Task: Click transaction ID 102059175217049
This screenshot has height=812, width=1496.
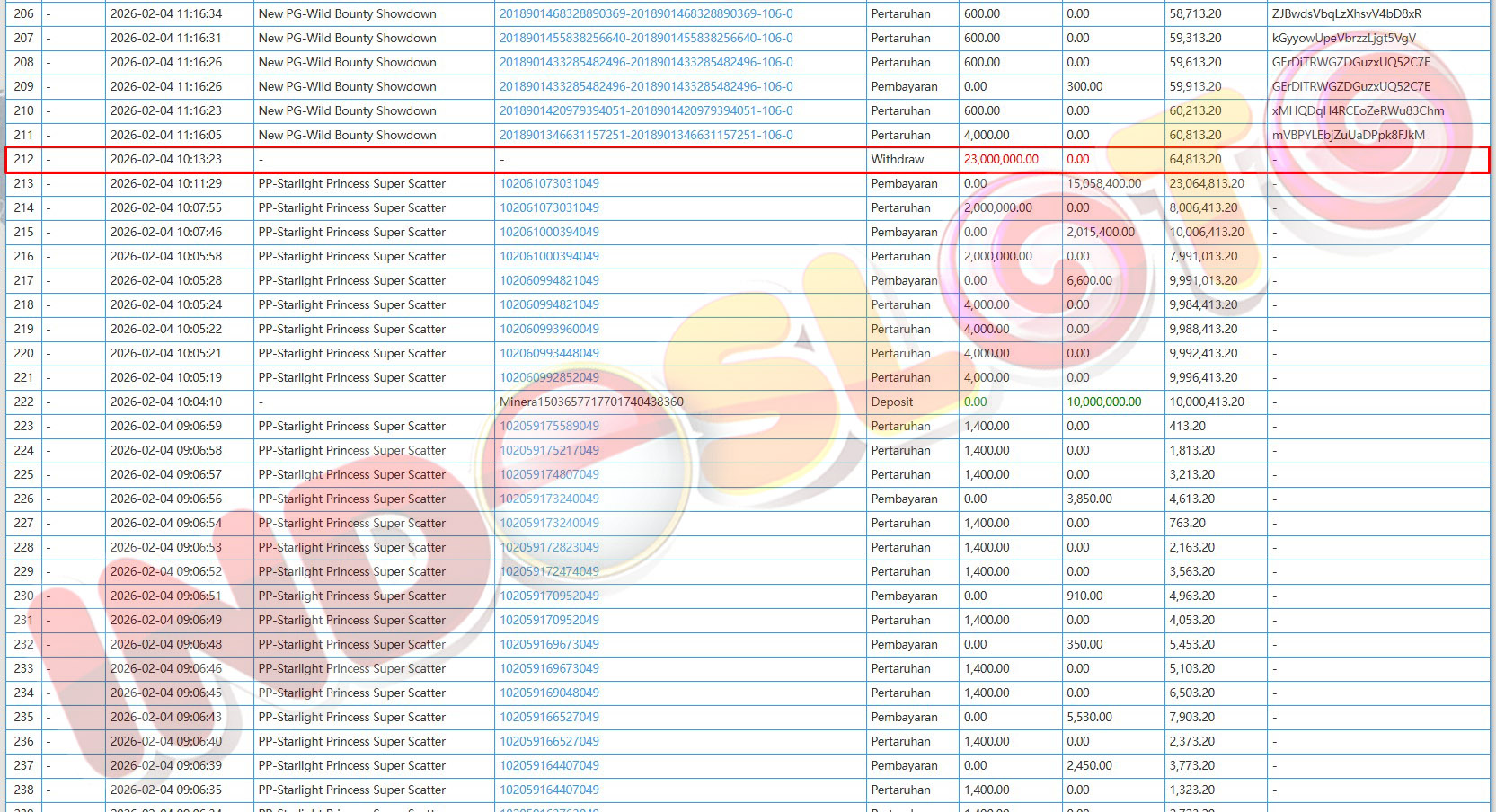Action: 549,451
